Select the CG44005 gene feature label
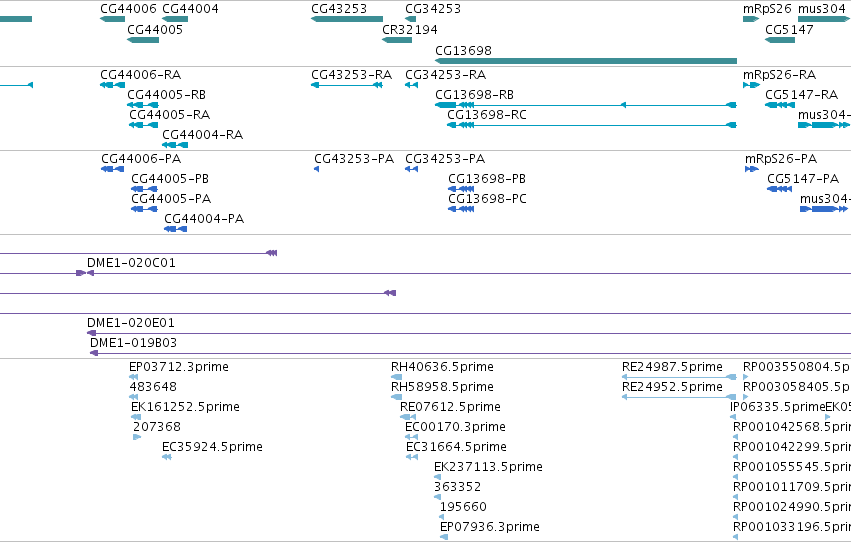The height and width of the screenshot is (542, 851). (155, 29)
